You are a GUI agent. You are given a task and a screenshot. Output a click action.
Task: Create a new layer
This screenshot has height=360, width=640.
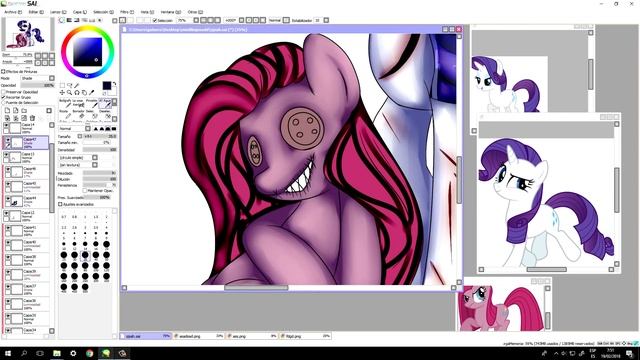(7, 111)
